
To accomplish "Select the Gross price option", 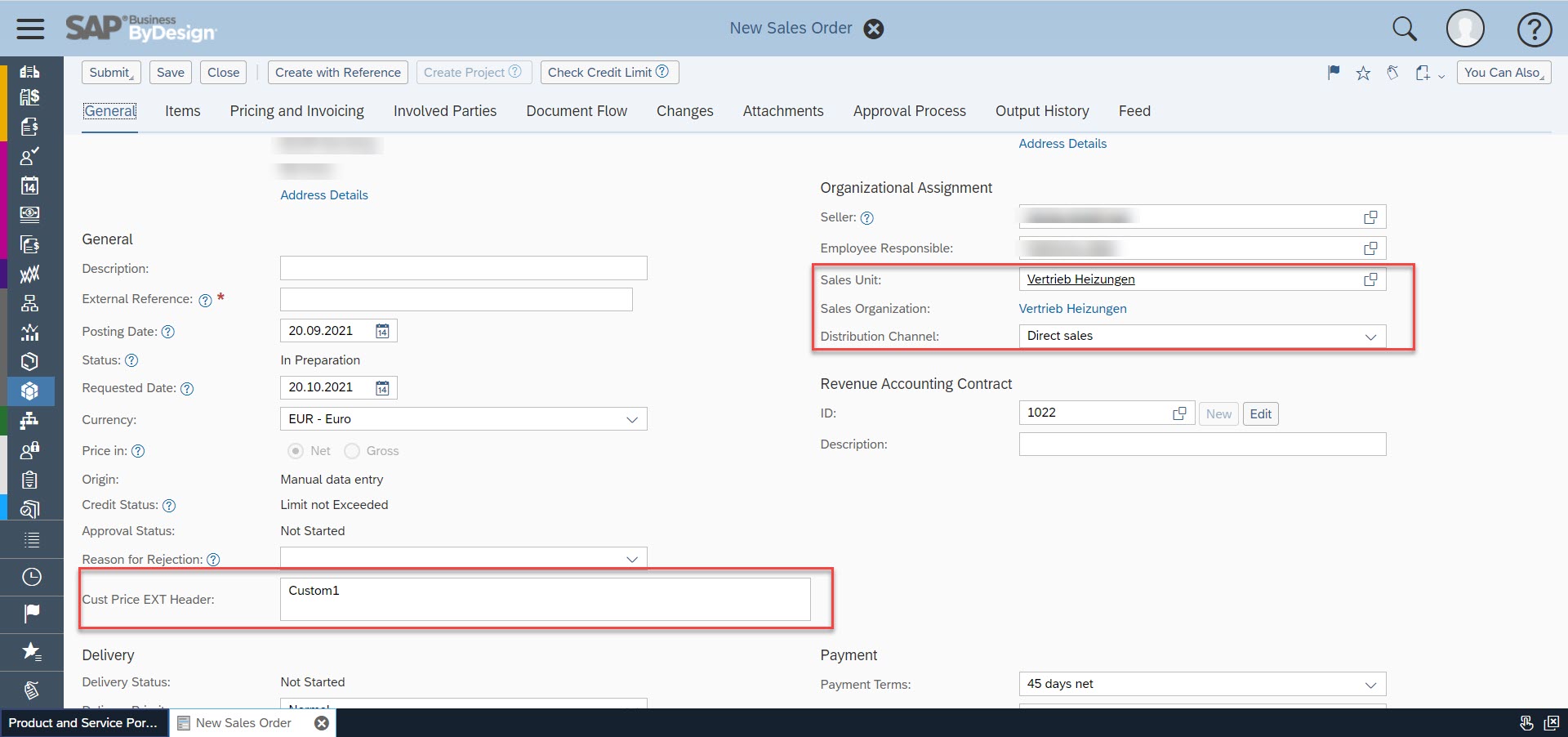I will pos(352,451).
